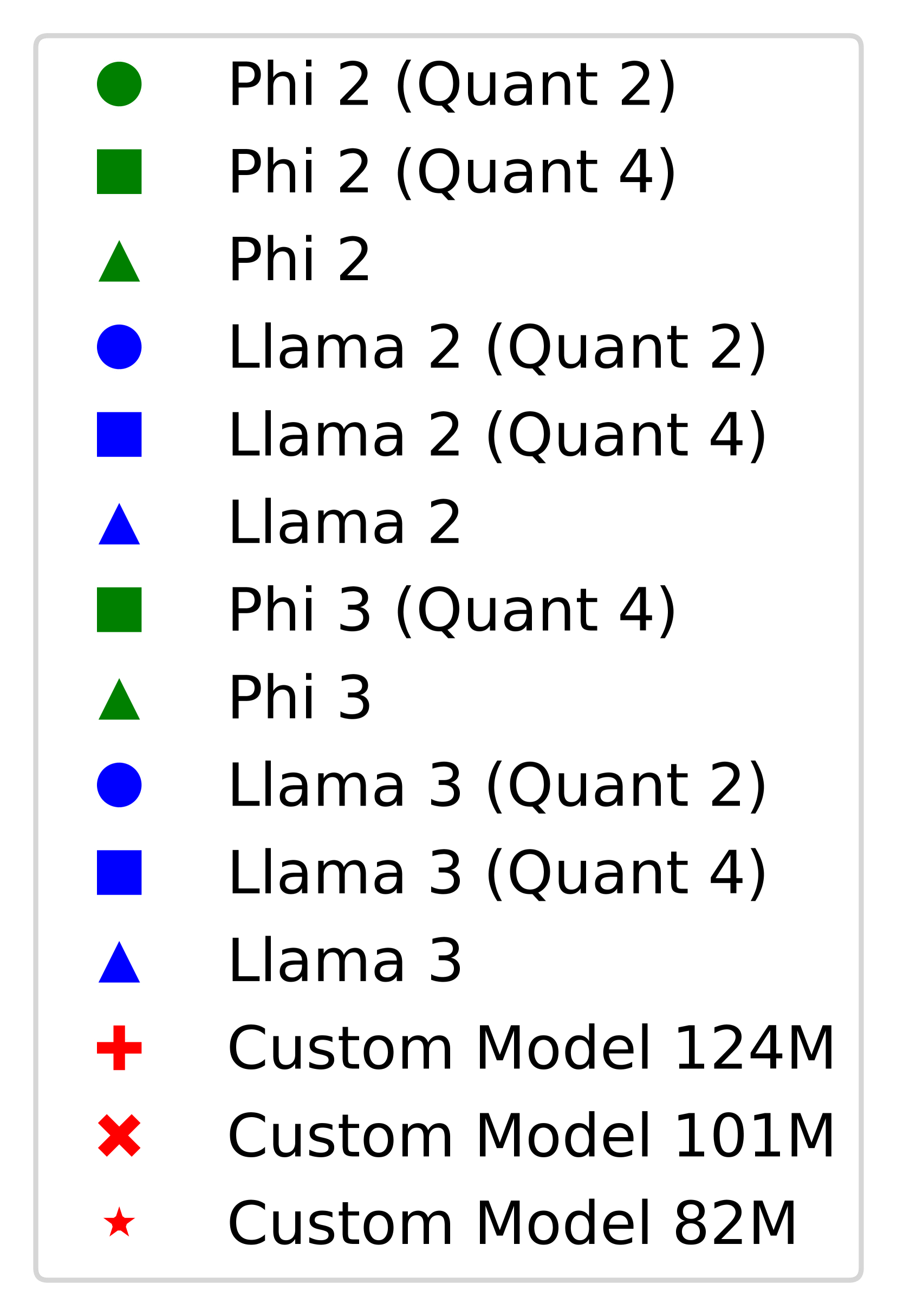Image resolution: width=897 pixels, height=1316 pixels.
Task: Click the blue circle for Llama 3 (Quant 2)
Action: (x=119, y=785)
